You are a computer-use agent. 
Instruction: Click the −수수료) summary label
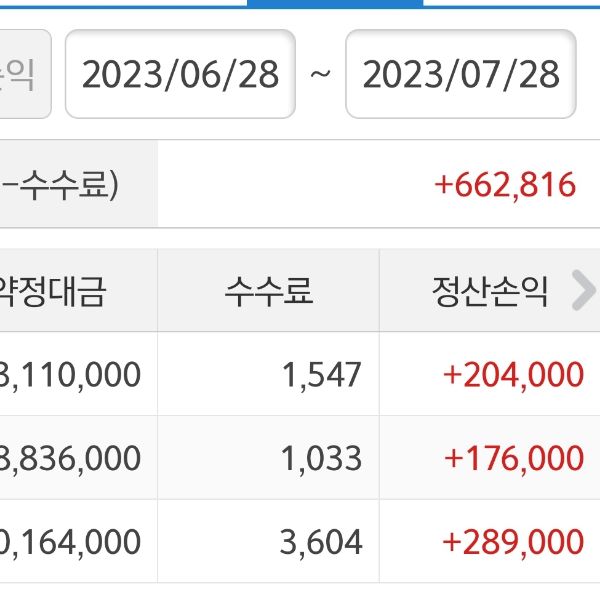60,185
